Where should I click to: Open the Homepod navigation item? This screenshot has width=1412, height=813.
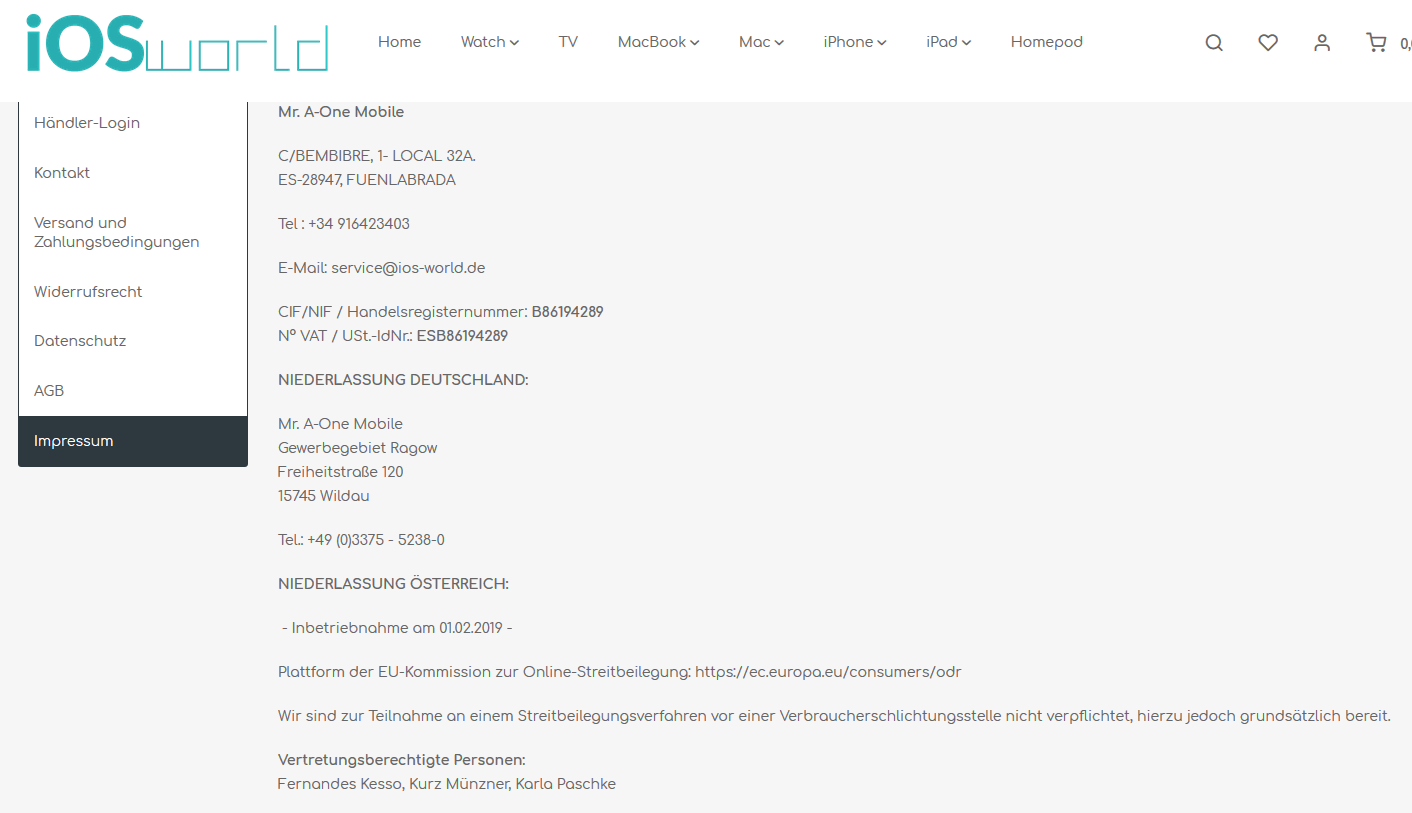(x=1046, y=42)
